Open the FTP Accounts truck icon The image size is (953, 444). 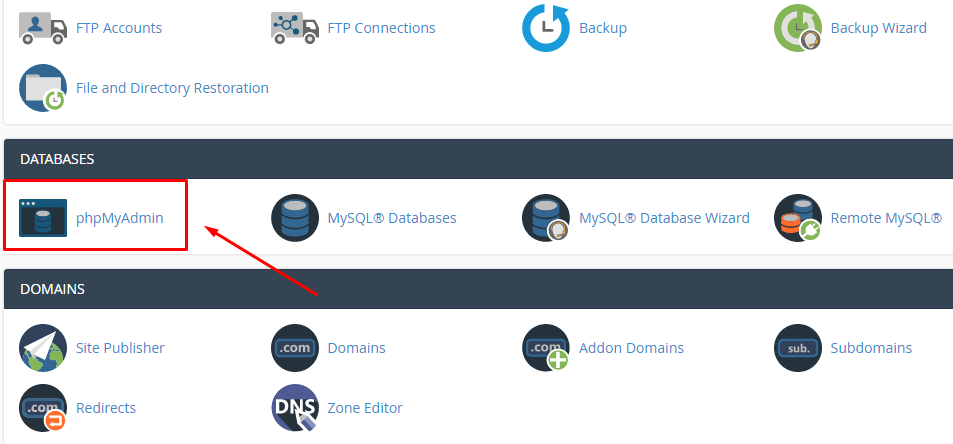43,28
